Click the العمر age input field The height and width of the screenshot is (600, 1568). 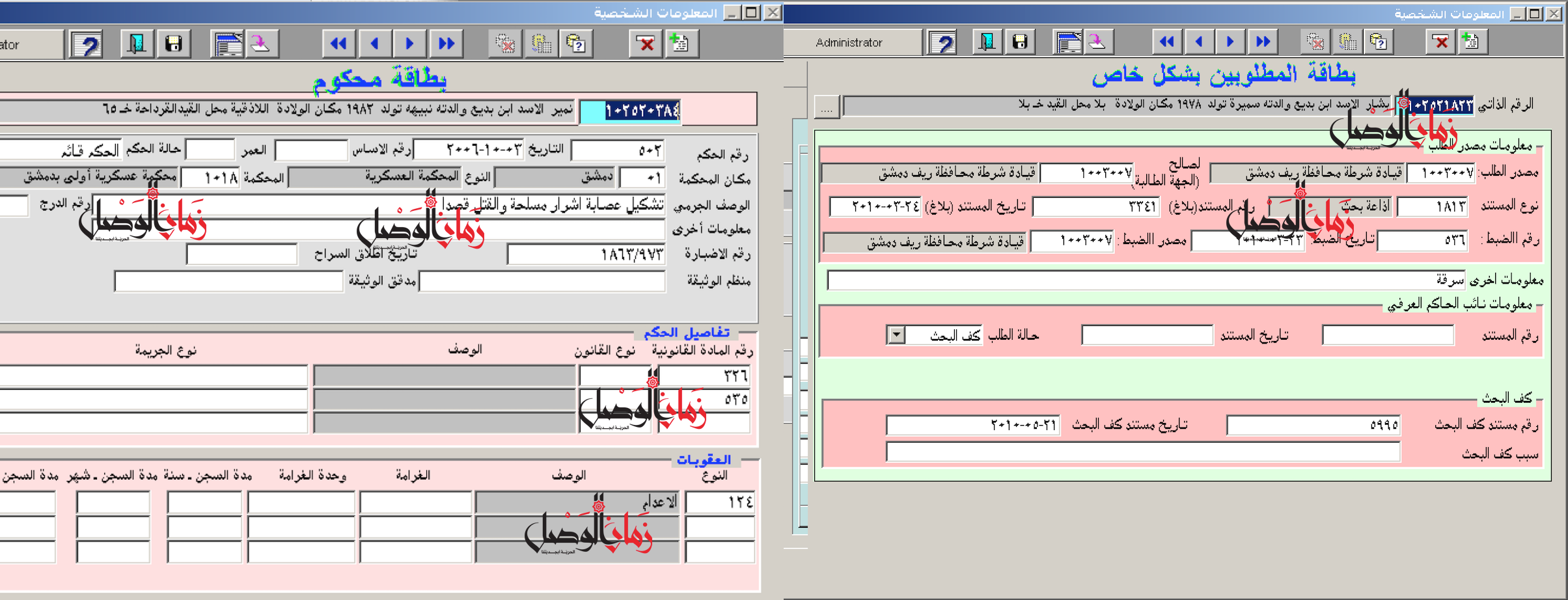pos(210,150)
